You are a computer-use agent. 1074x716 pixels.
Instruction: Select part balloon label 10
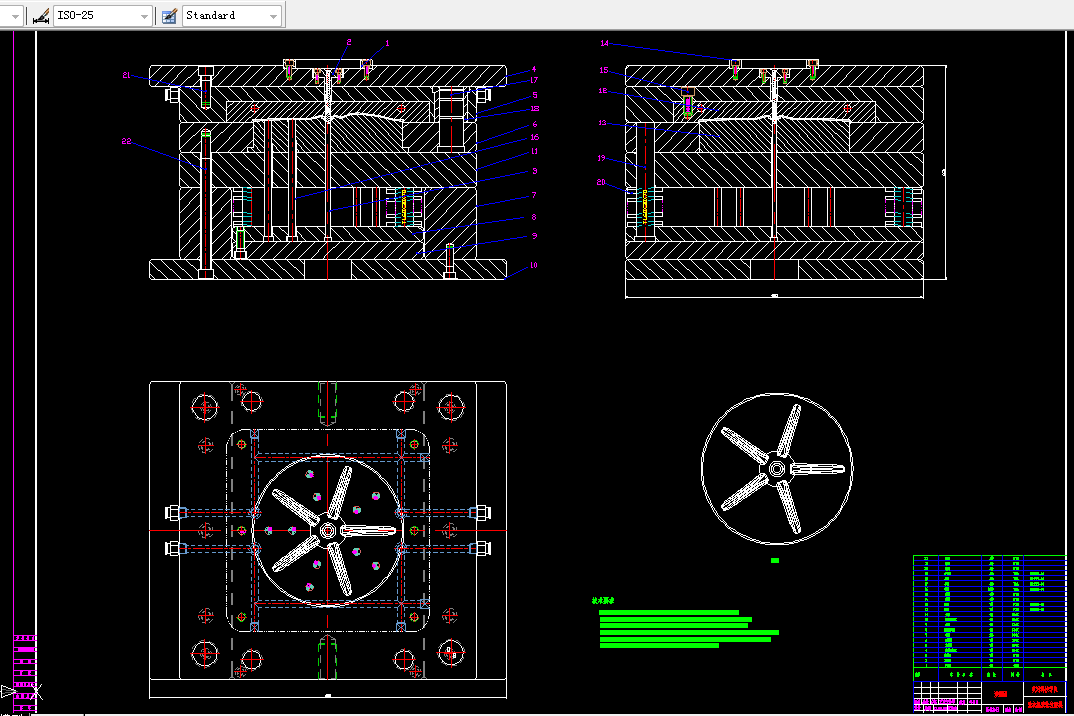(534, 265)
